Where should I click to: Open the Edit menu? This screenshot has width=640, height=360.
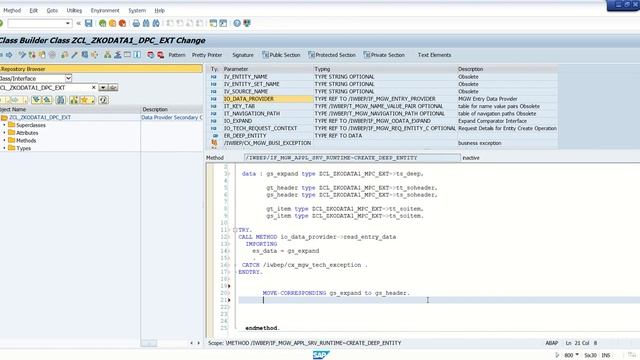click(33, 10)
